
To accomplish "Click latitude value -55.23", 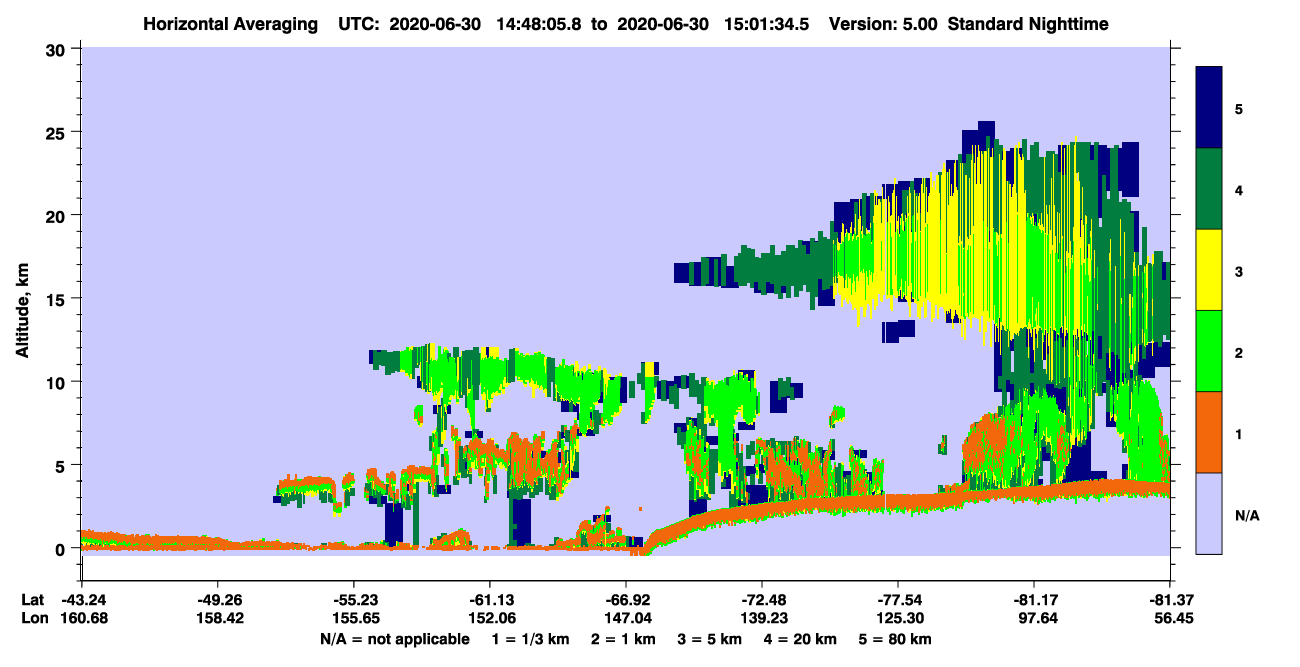I will [354, 600].
